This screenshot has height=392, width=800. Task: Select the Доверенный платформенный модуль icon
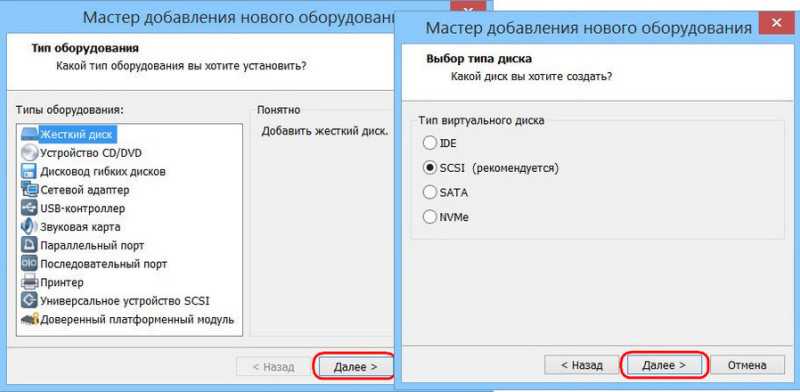click(x=30, y=320)
